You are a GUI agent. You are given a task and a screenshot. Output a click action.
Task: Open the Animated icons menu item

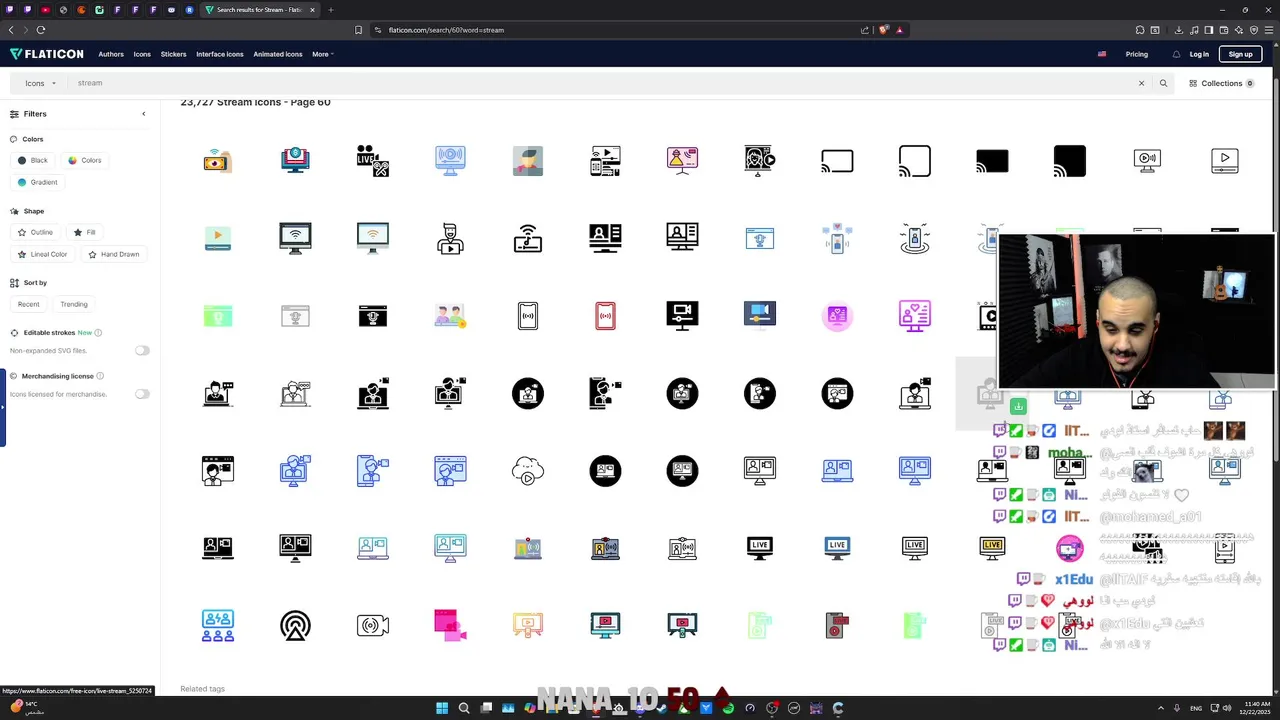tap(278, 54)
